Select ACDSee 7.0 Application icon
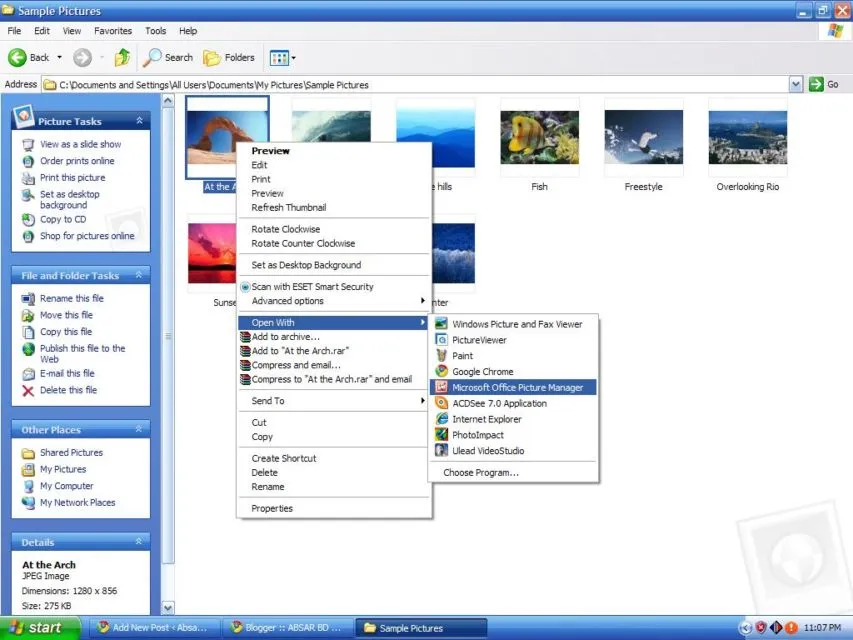This screenshot has width=853, height=640. [442, 403]
